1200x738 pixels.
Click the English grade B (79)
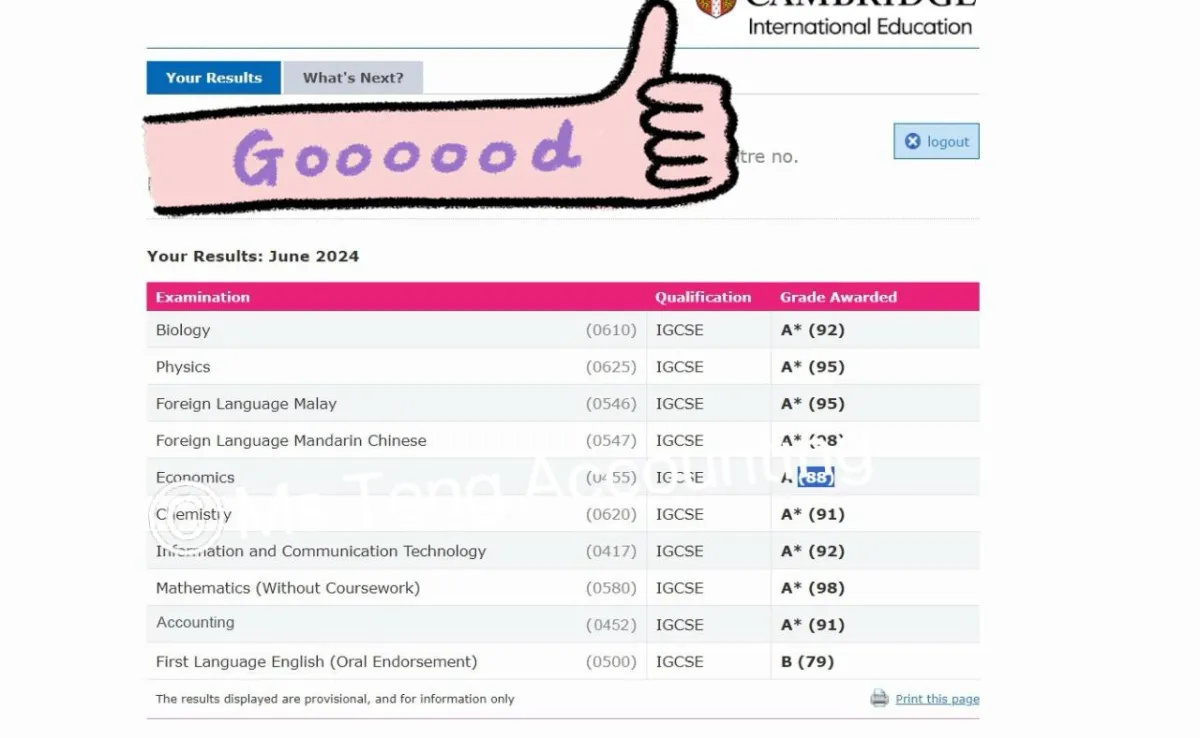coord(807,662)
